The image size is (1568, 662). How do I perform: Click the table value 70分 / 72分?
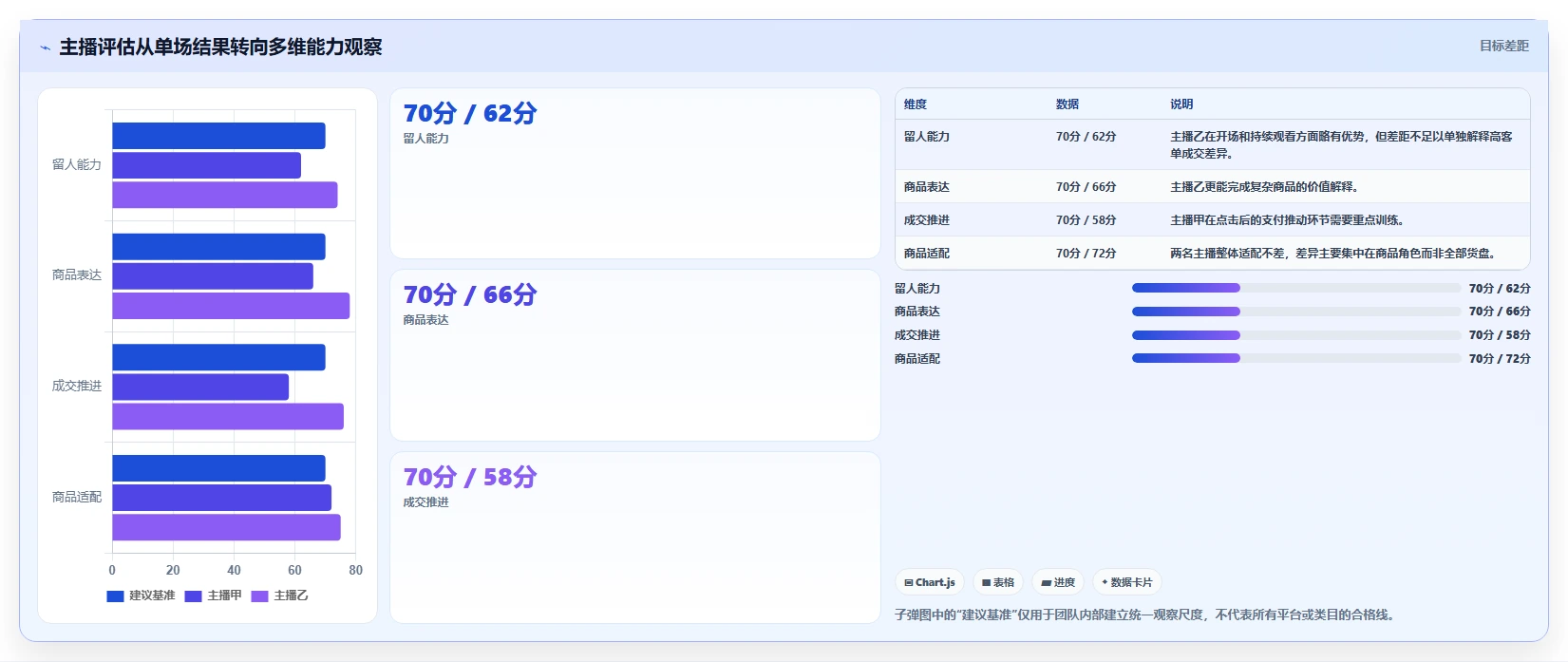coord(1086,254)
